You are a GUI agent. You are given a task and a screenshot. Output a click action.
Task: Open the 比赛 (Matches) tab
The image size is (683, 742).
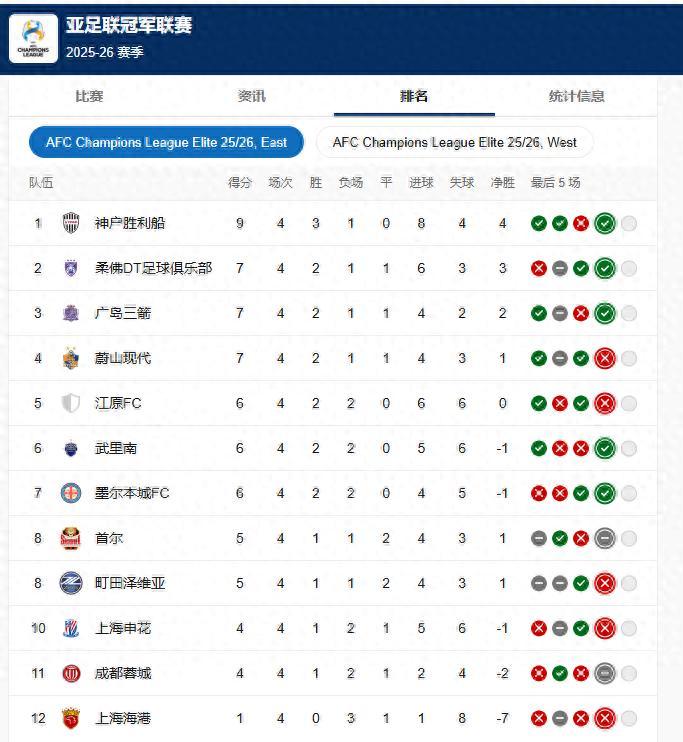click(89, 96)
